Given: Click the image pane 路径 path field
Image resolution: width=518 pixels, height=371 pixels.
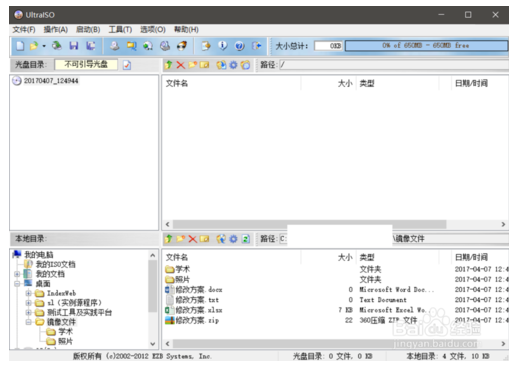Looking at the screenshot, I should pos(394,65).
